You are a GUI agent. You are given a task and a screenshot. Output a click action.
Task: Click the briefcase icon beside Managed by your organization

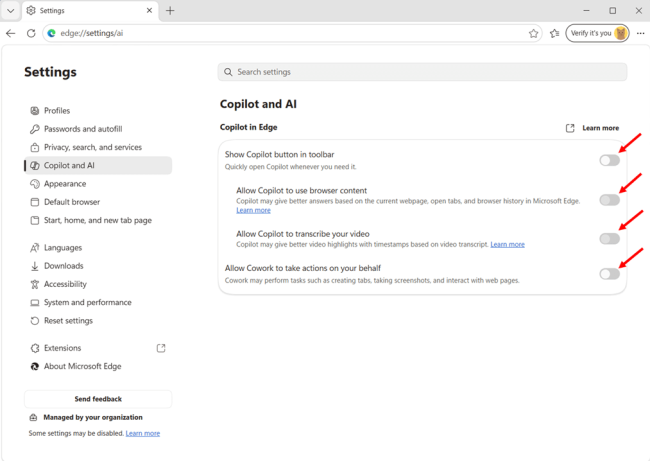click(34, 417)
